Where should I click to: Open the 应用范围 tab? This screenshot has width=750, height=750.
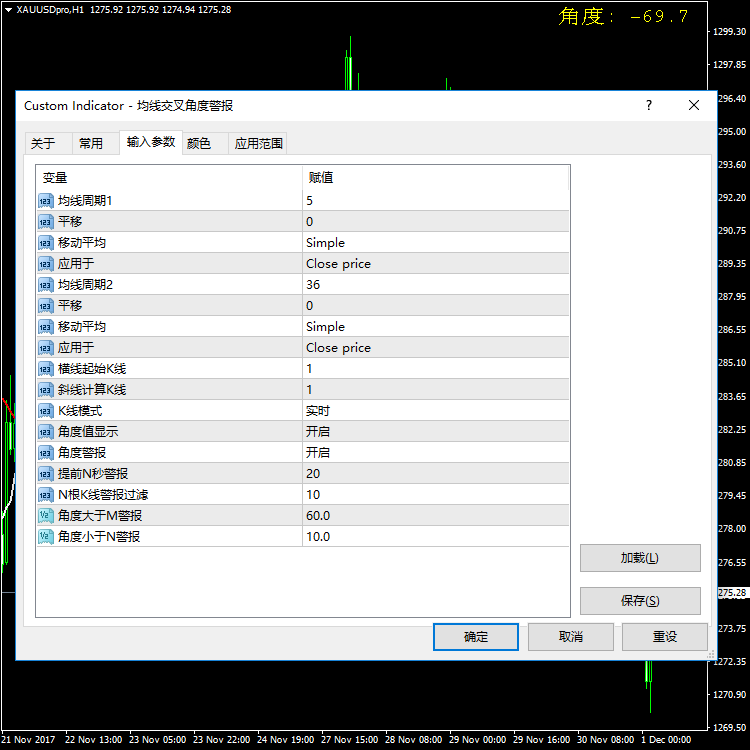tap(258, 143)
